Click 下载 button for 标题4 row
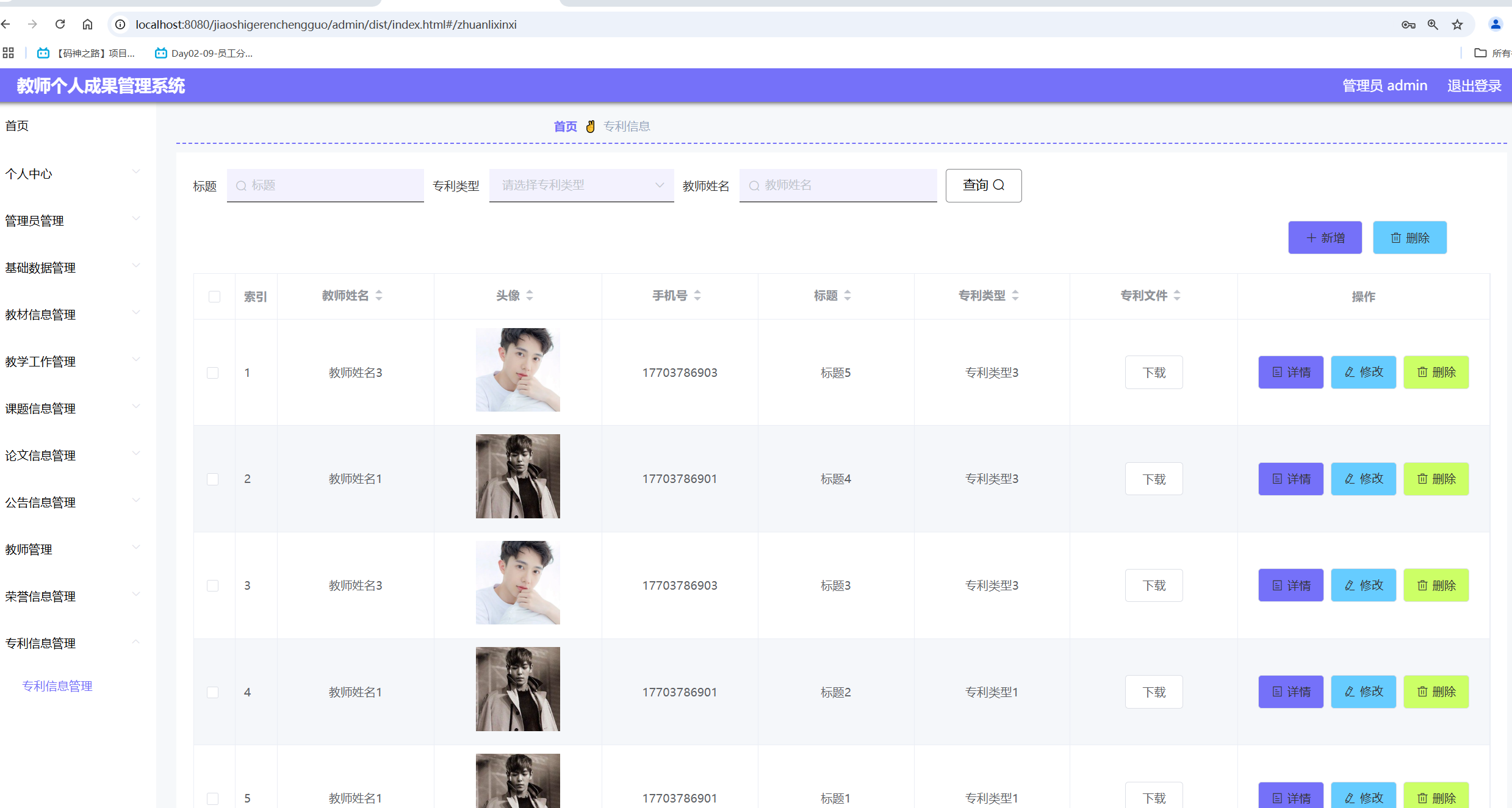Screen dimensions: 1512x808 [1153, 479]
